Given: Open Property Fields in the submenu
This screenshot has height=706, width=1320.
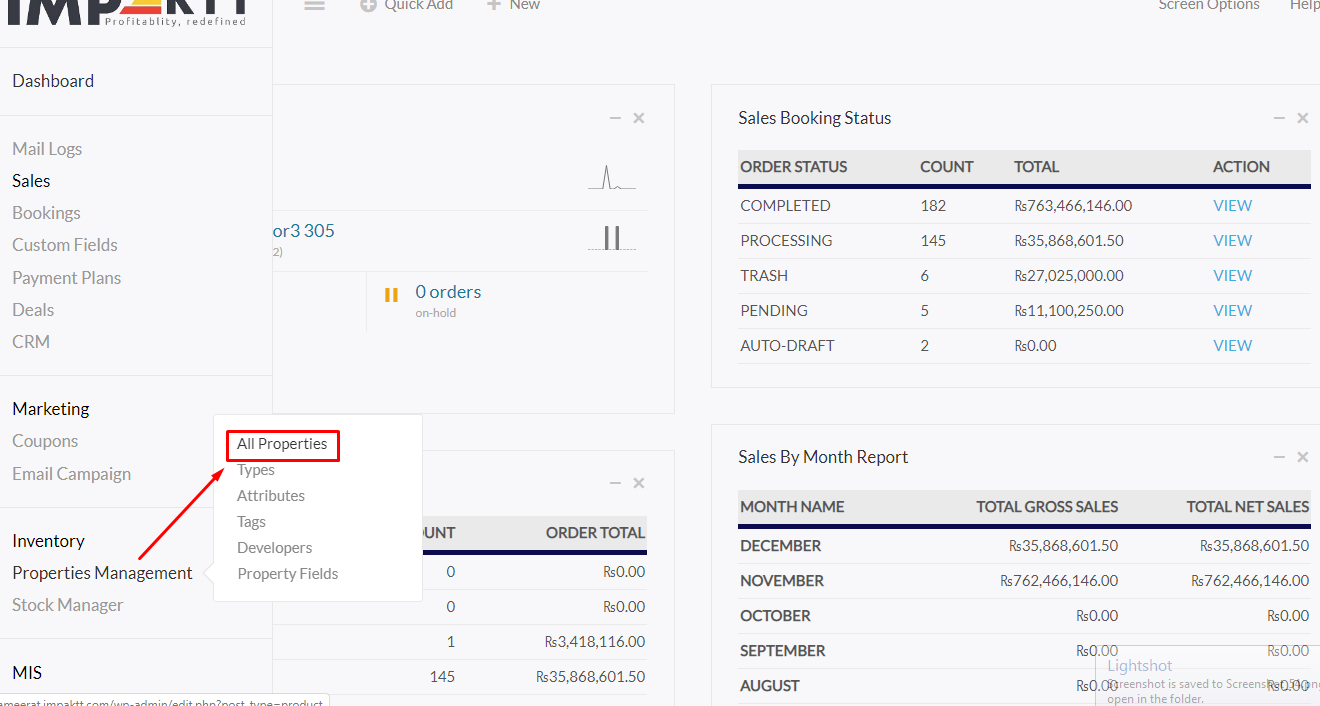Looking at the screenshot, I should click(287, 574).
